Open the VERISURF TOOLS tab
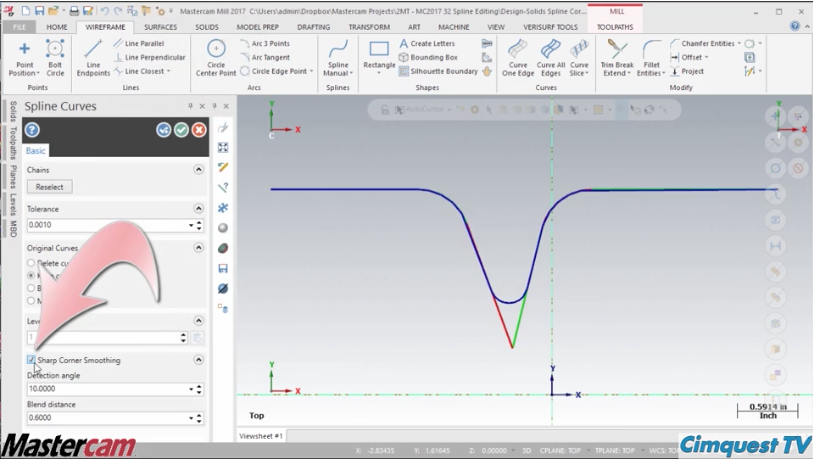This screenshot has width=813, height=460. point(550,27)
